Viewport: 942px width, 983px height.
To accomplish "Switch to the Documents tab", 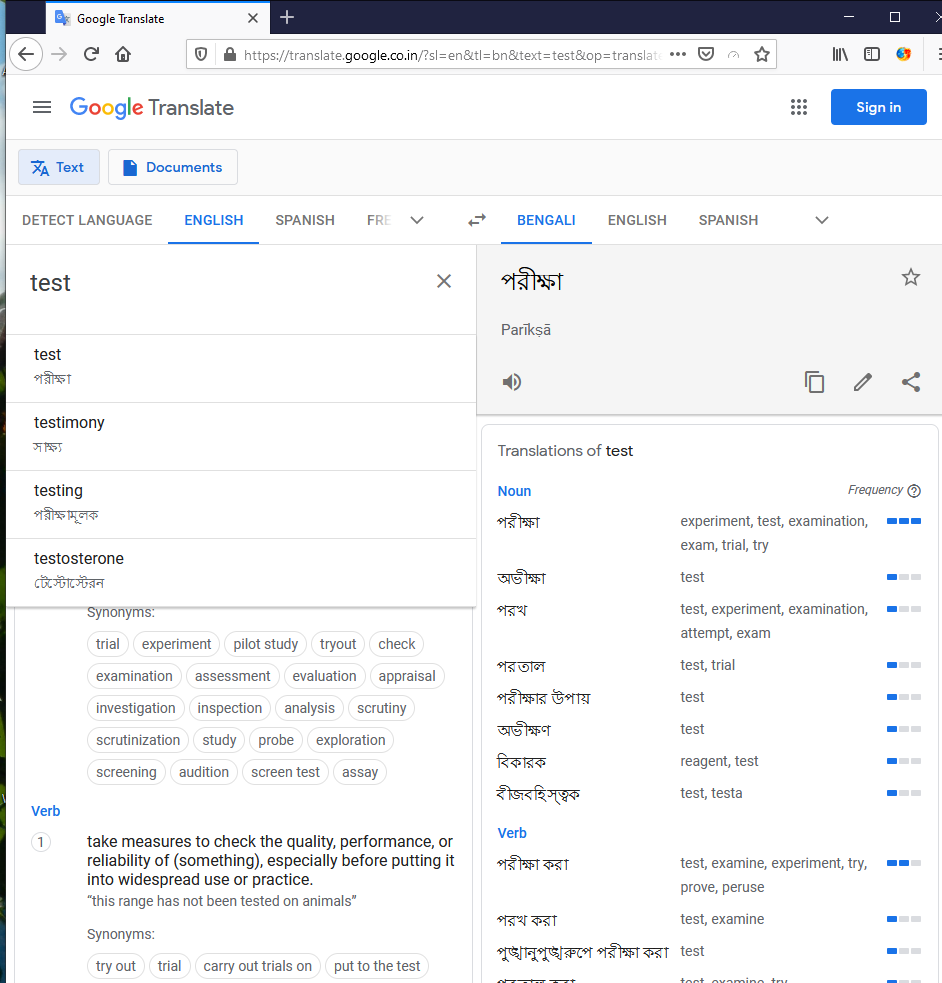I will point(172,167).
